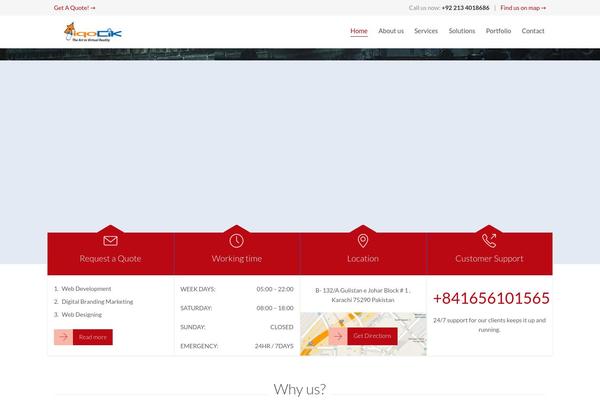Viewport: 600px width, 400px height.
Task: Click the large number +841656101565
Action: point(491,298)
